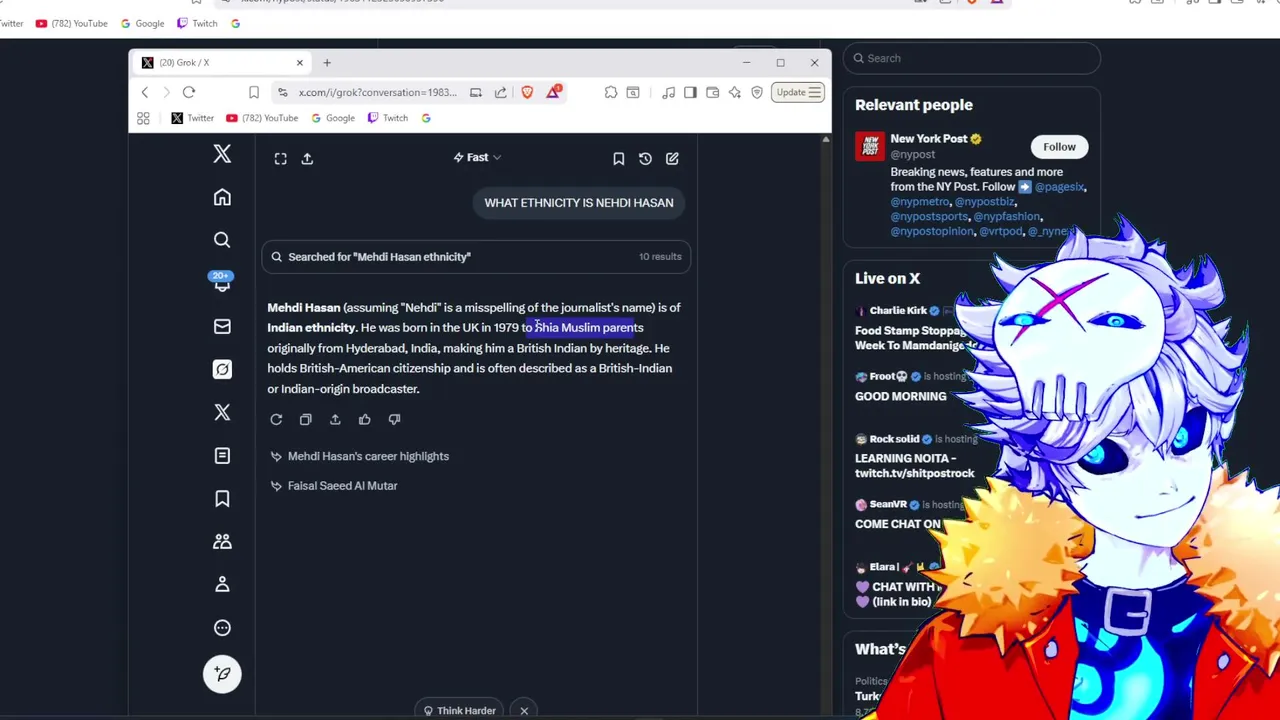This screenshot has height=720, width=1280.
Task: Open Brave Wallet icon
Action: [712, 92]
